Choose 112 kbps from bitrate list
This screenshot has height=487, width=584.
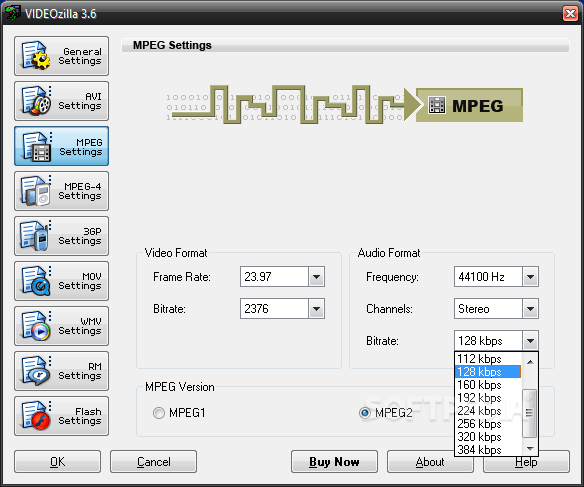click(488, 359)
